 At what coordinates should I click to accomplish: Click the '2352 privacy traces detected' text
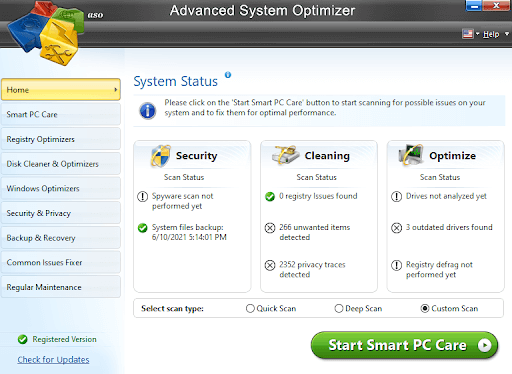pos(312,270)
